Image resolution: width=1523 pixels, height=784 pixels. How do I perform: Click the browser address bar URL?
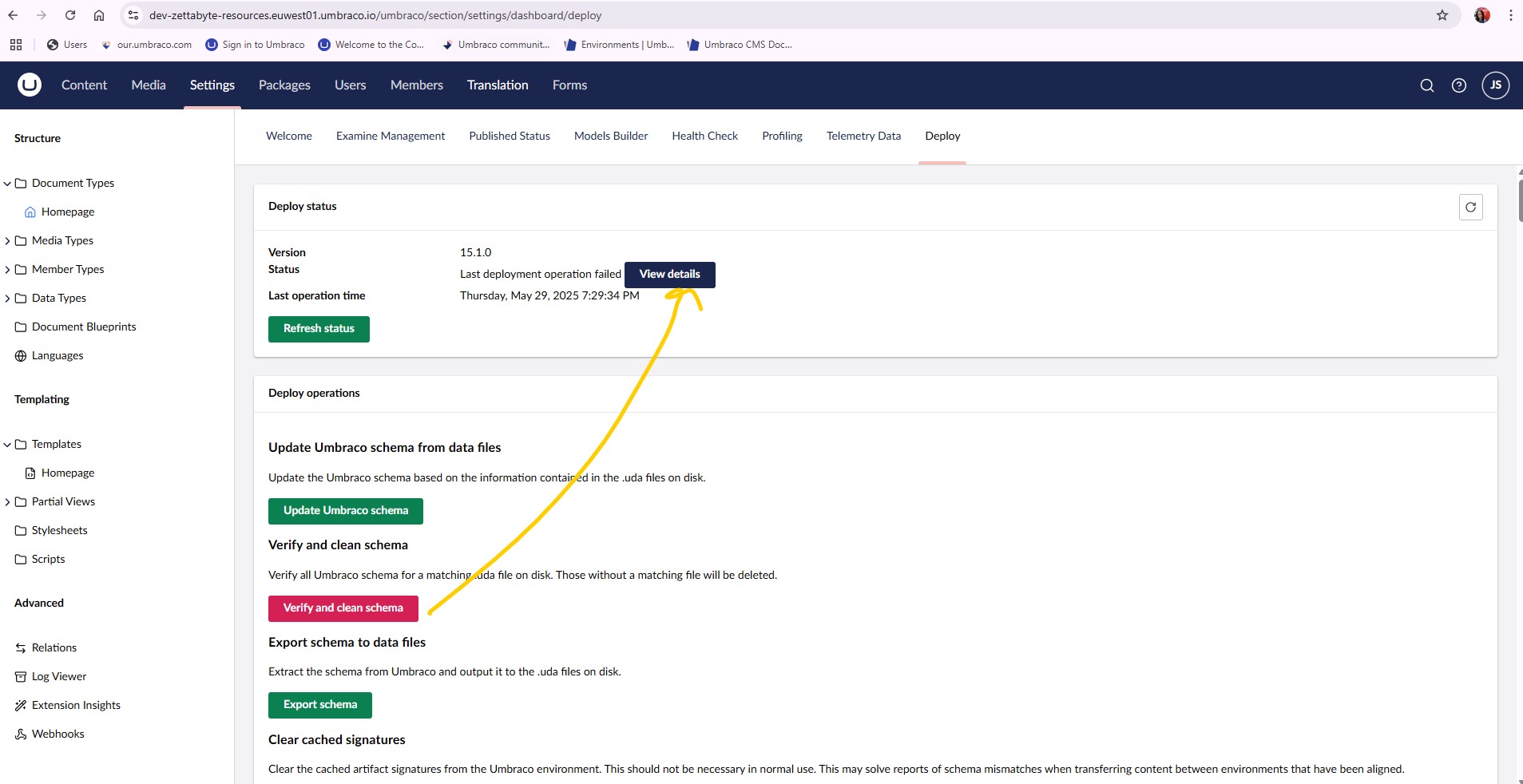pos(375,15)
